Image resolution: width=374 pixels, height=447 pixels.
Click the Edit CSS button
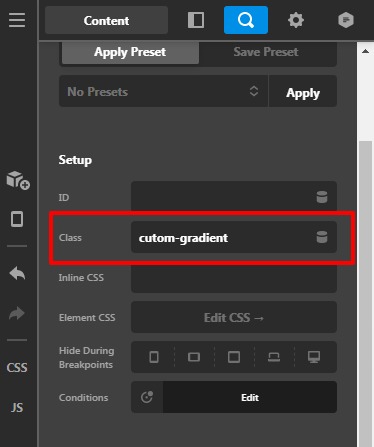click(x=234, y=317)
